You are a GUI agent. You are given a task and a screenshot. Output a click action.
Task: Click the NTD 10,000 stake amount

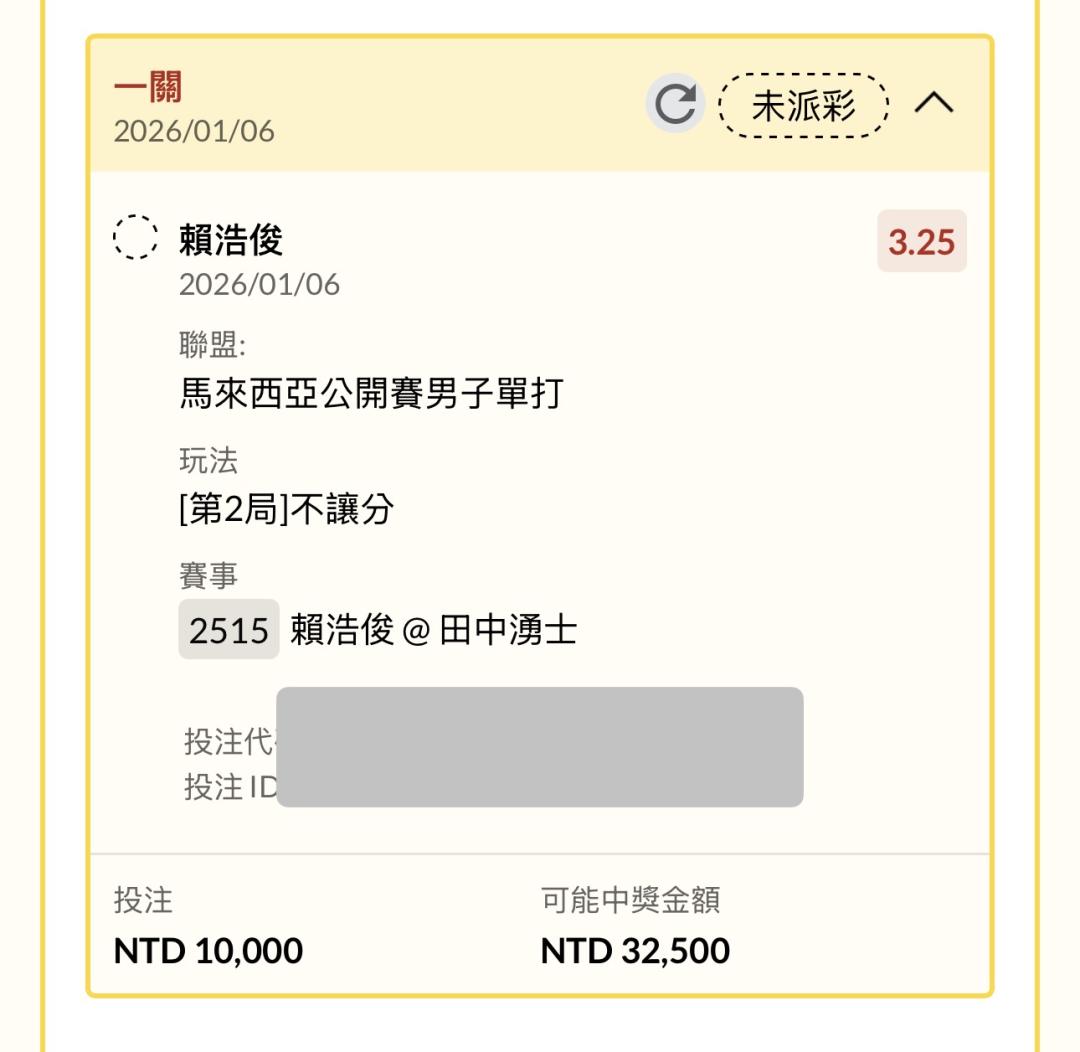pos(208,950)
